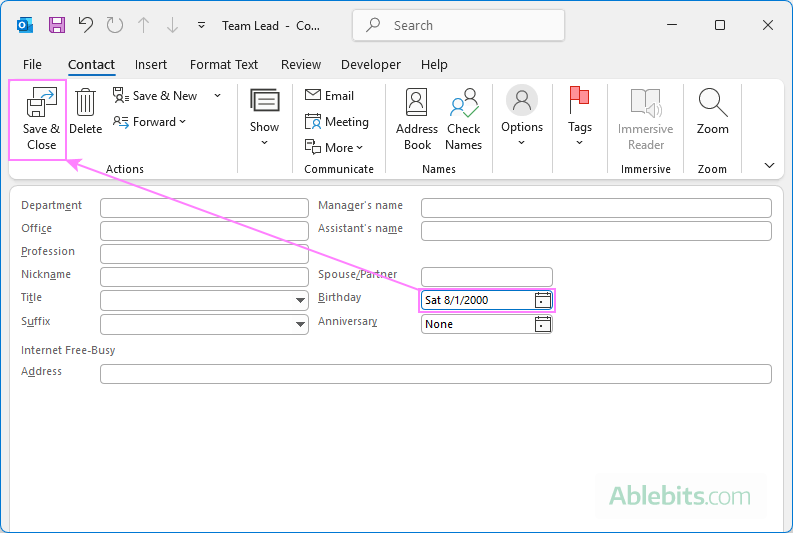Open the Tags flag menu

(x=580, y=117)
